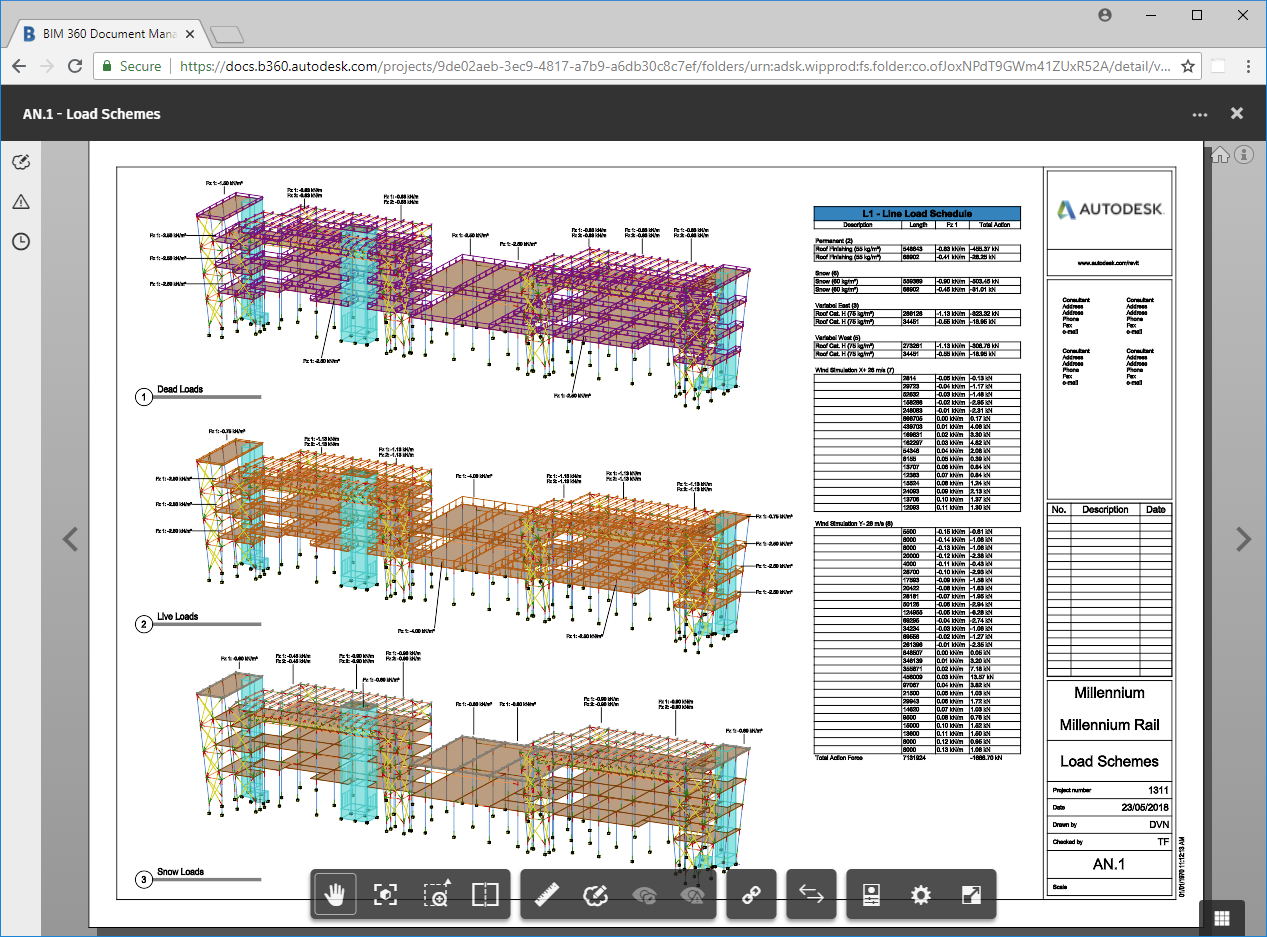Open the version history clock panel
Screen dimensions: 1267x937
(x=21, y=242)
